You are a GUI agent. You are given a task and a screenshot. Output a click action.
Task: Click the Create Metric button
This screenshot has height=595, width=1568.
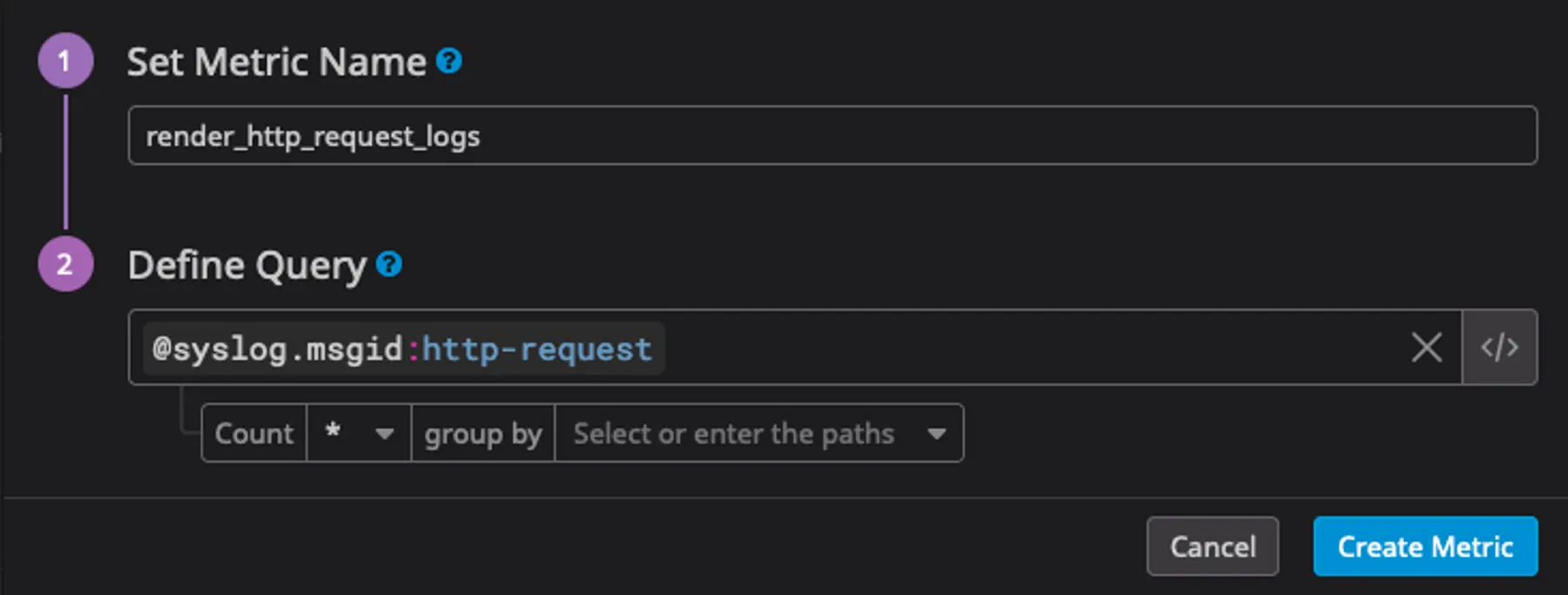tap(1425, 546)
